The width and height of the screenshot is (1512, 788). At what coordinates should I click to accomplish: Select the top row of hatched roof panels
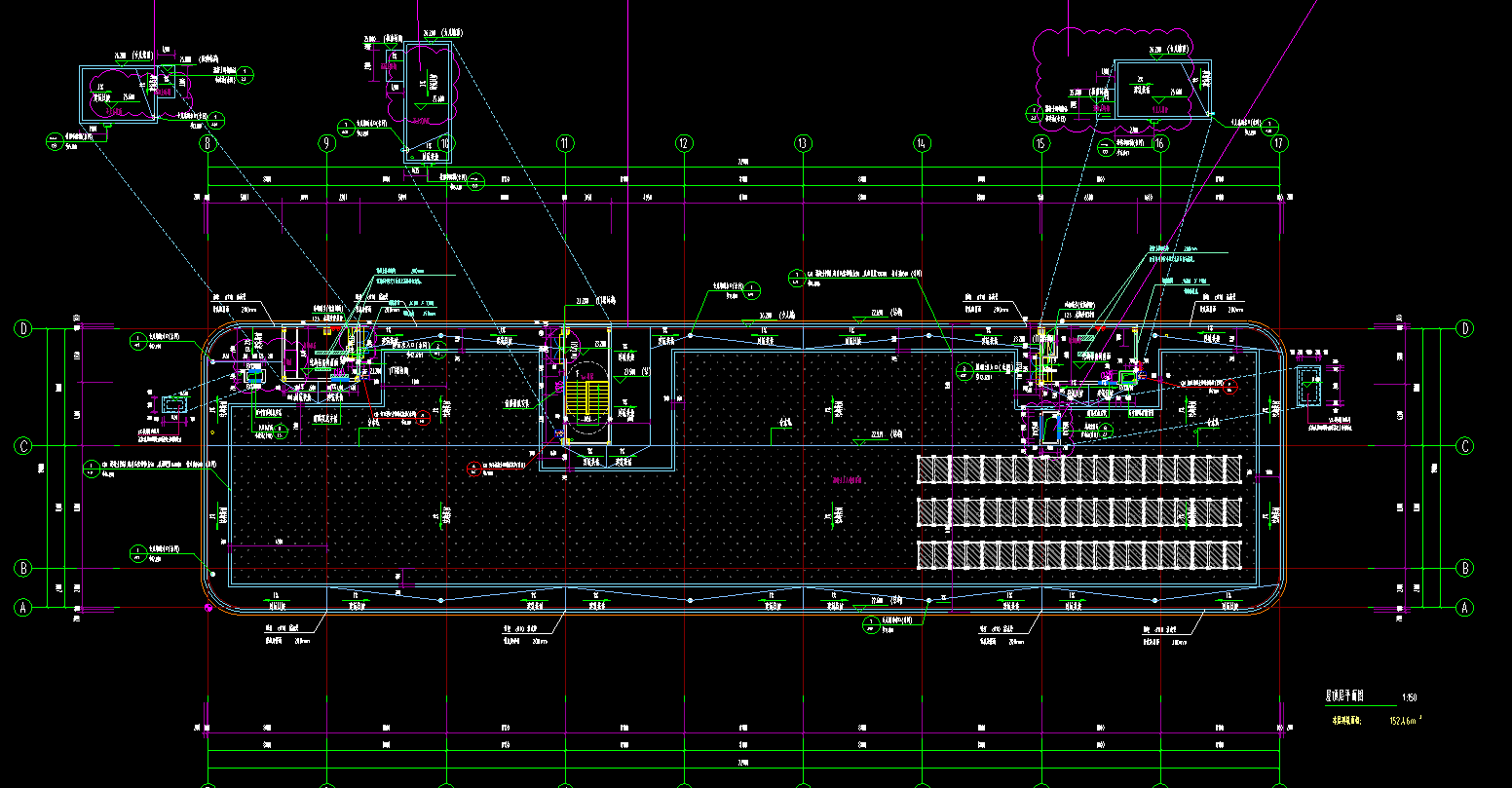point(1078,469)
